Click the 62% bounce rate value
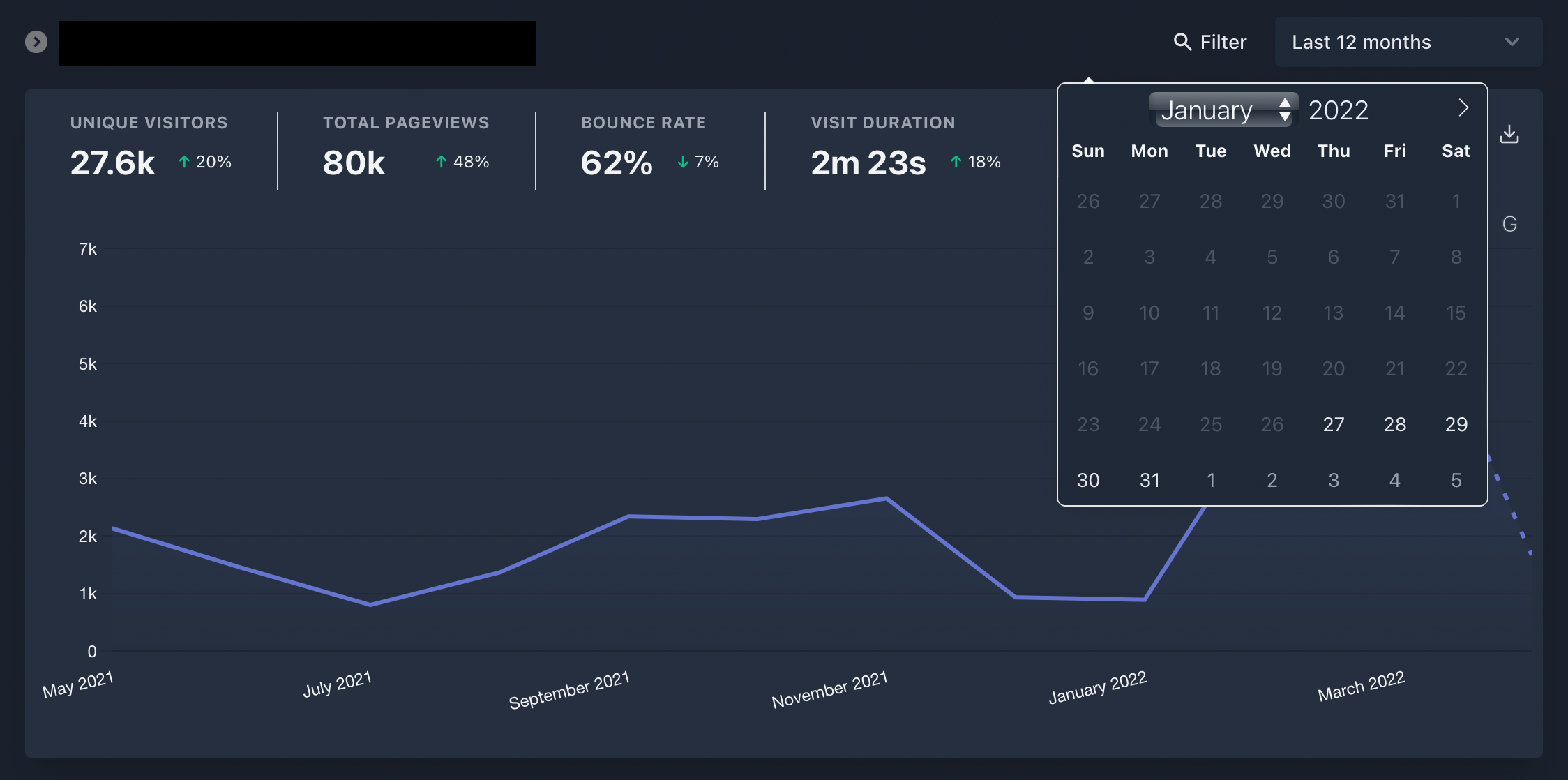Viewport: 1568px width, 780px height. pyautogui.click(x=617, y=163)
